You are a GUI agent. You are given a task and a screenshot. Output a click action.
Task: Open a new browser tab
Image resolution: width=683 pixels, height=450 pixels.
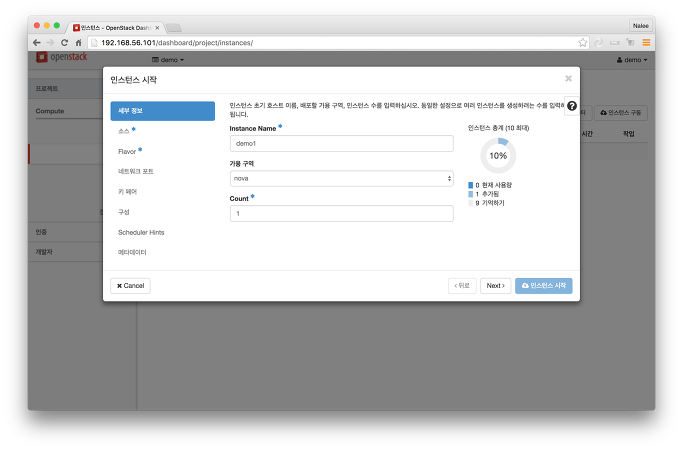tap(174, 28)
